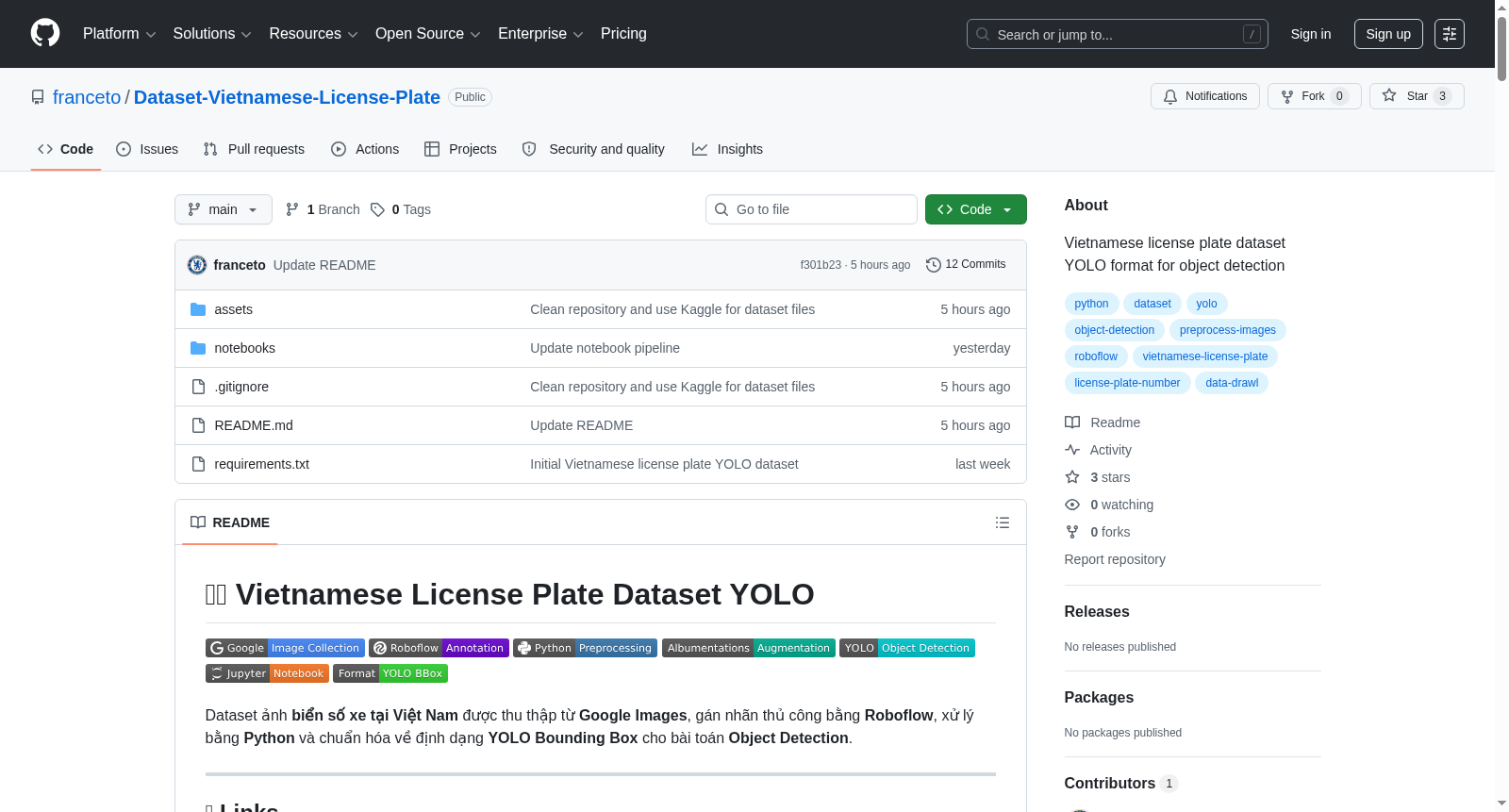Click the Notifications bell icon
The height and width of the screenshot is (812, 1509).
point(1170,96)
